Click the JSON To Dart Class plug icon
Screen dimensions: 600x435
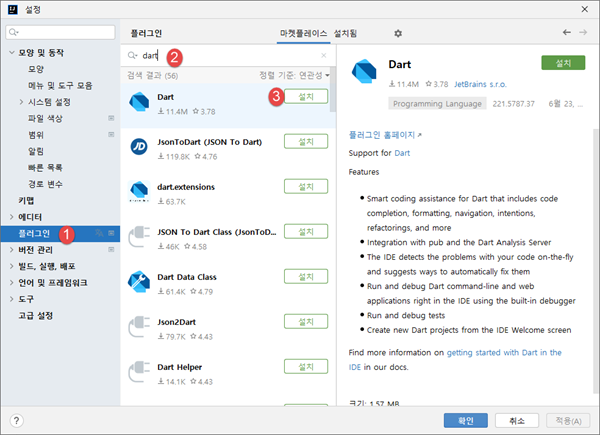[x=139, y=236]
